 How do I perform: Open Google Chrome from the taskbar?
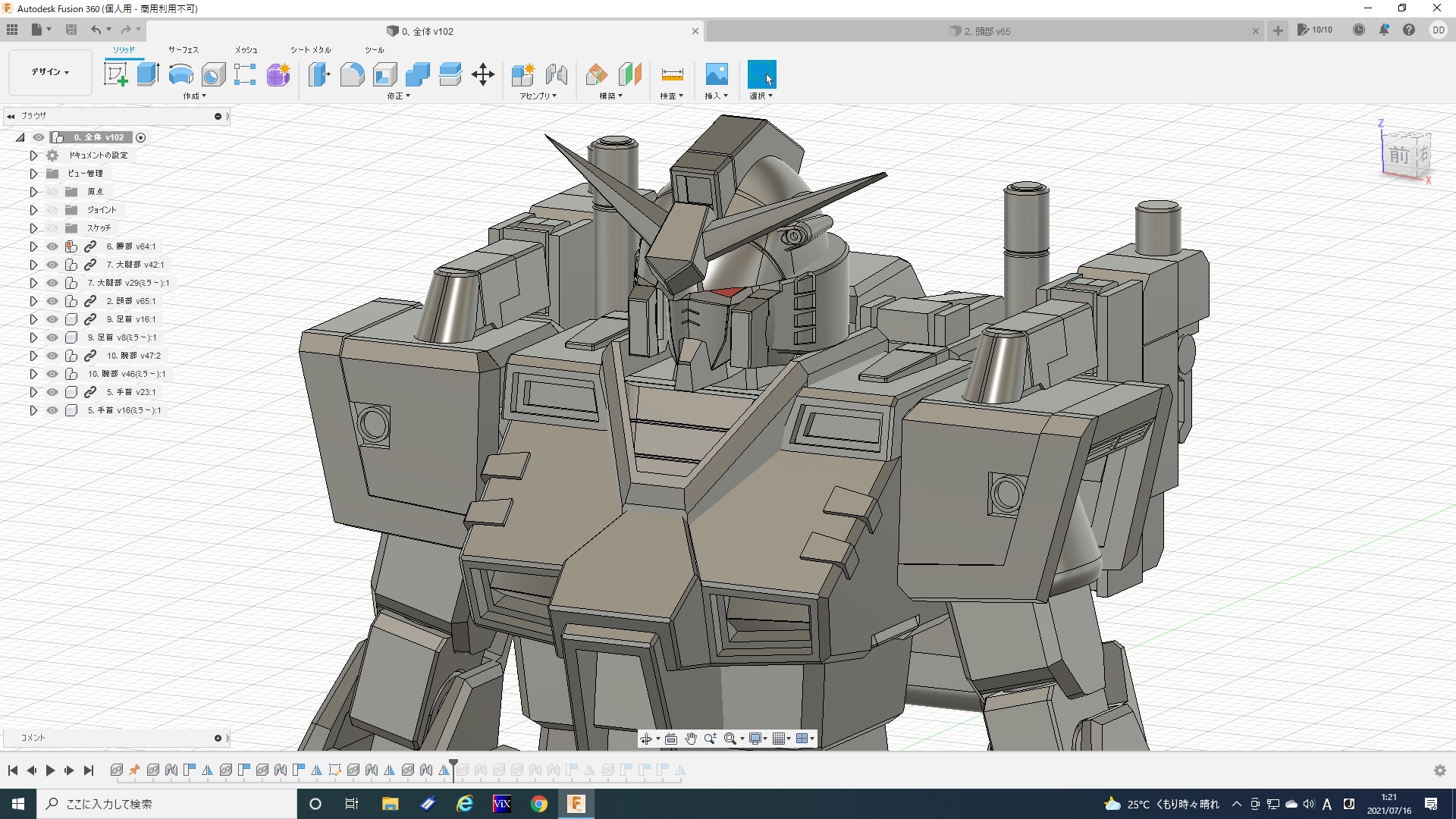click(x=538, y=804)
